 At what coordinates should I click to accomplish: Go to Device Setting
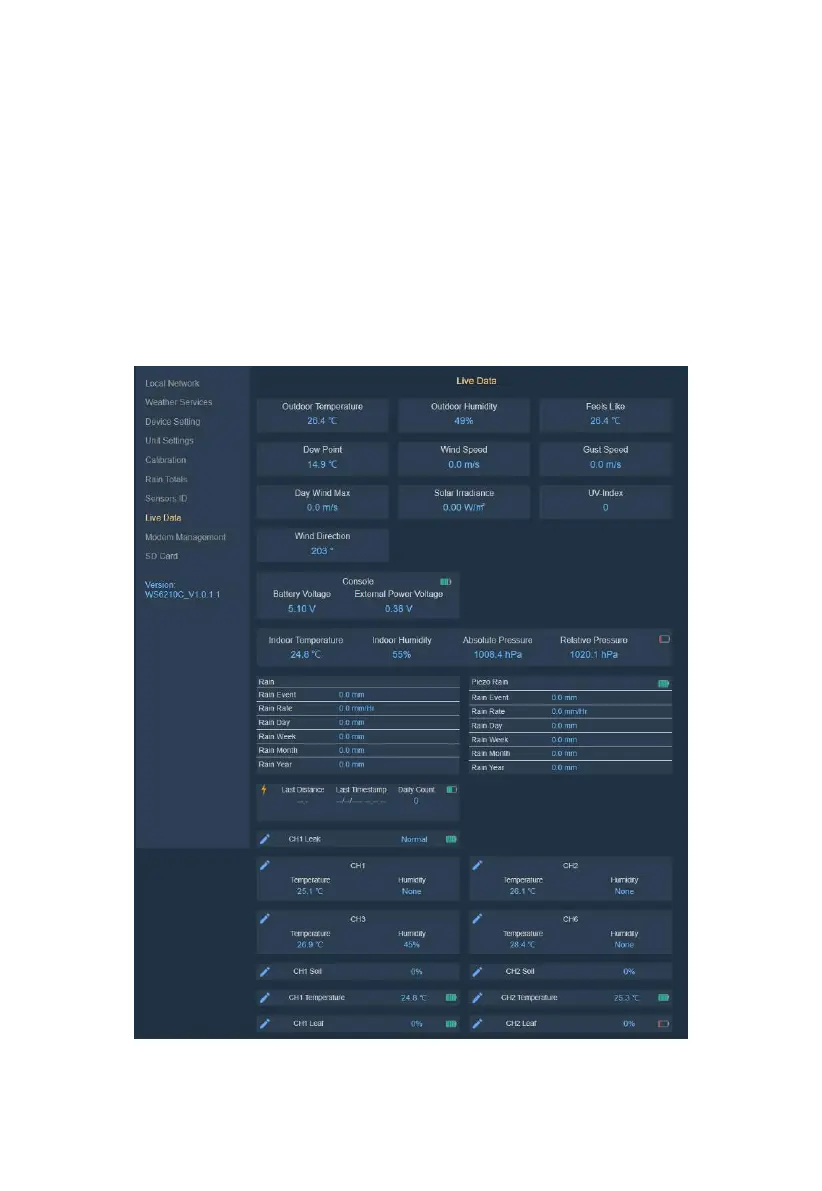(172, 422)
